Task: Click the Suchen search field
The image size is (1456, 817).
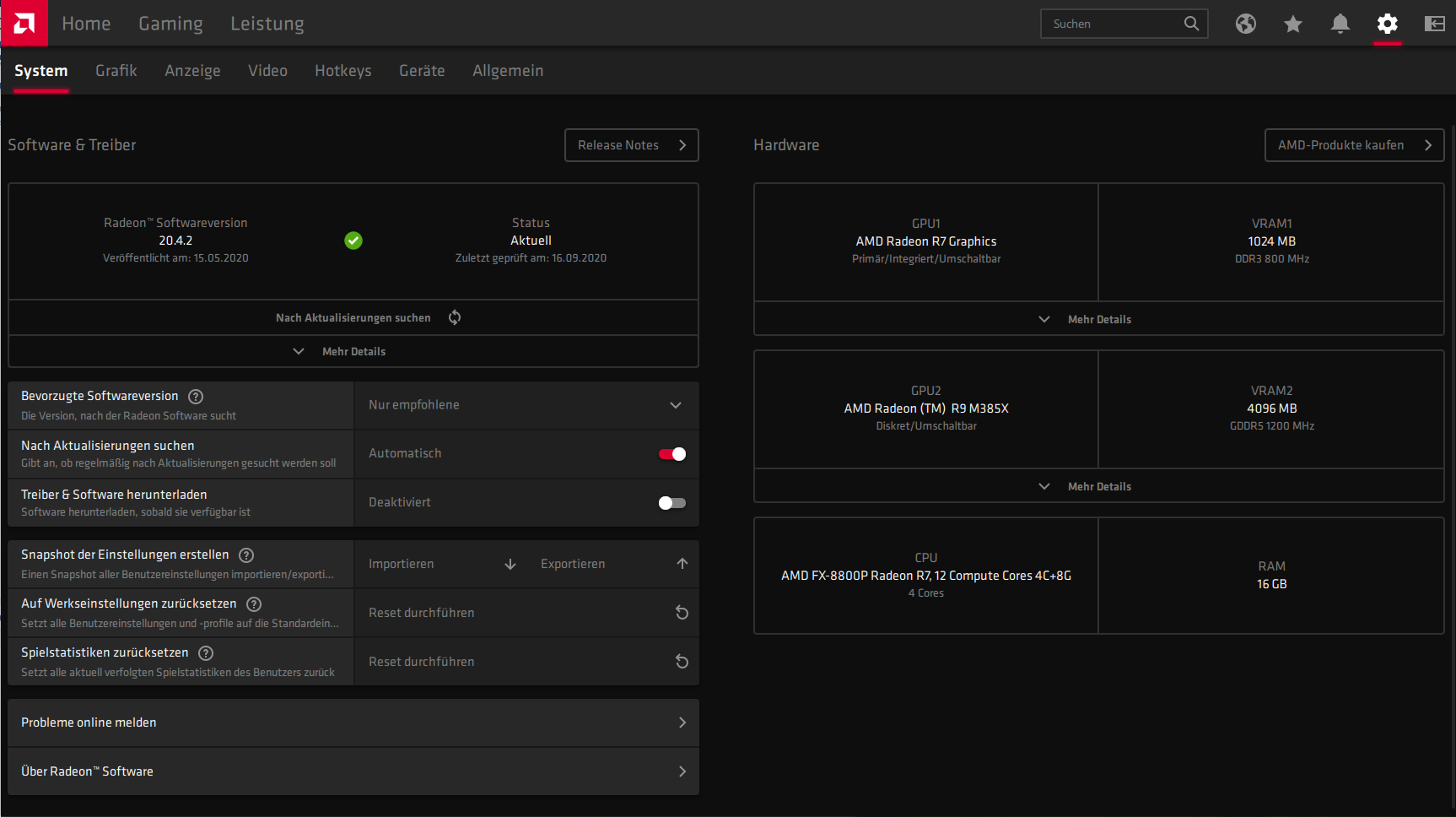Action: [x=1124, y=24]
